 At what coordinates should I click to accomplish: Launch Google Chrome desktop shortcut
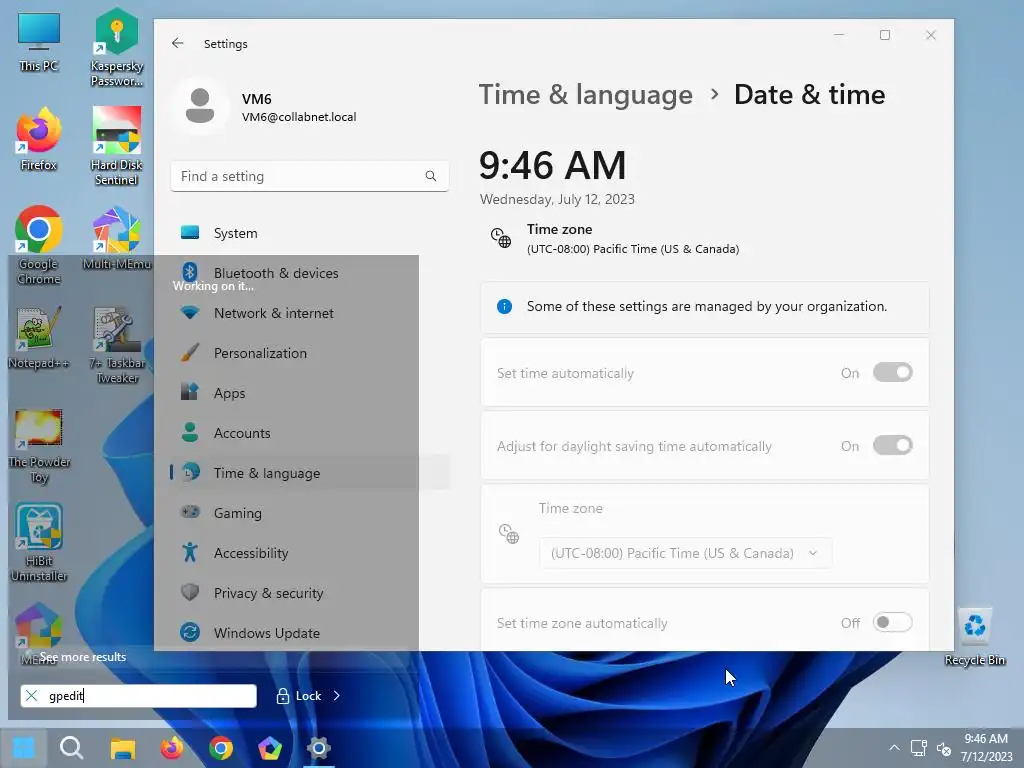pyautogui.click(x=39, y=246)
